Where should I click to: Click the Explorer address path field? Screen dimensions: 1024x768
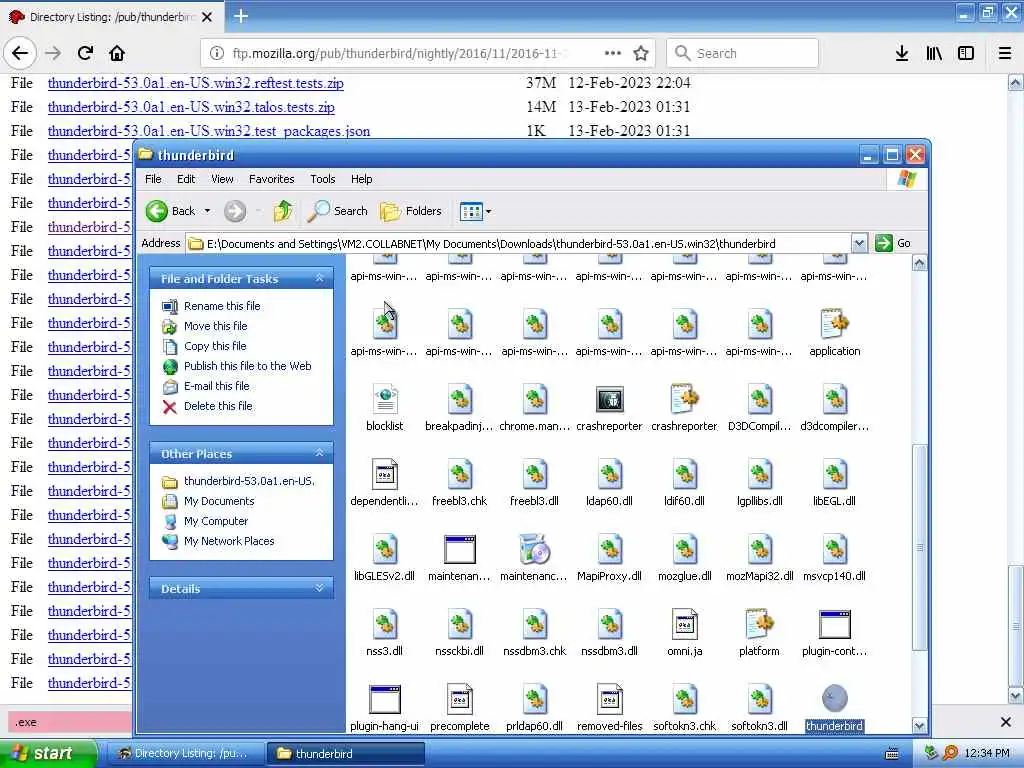(519, 244)
